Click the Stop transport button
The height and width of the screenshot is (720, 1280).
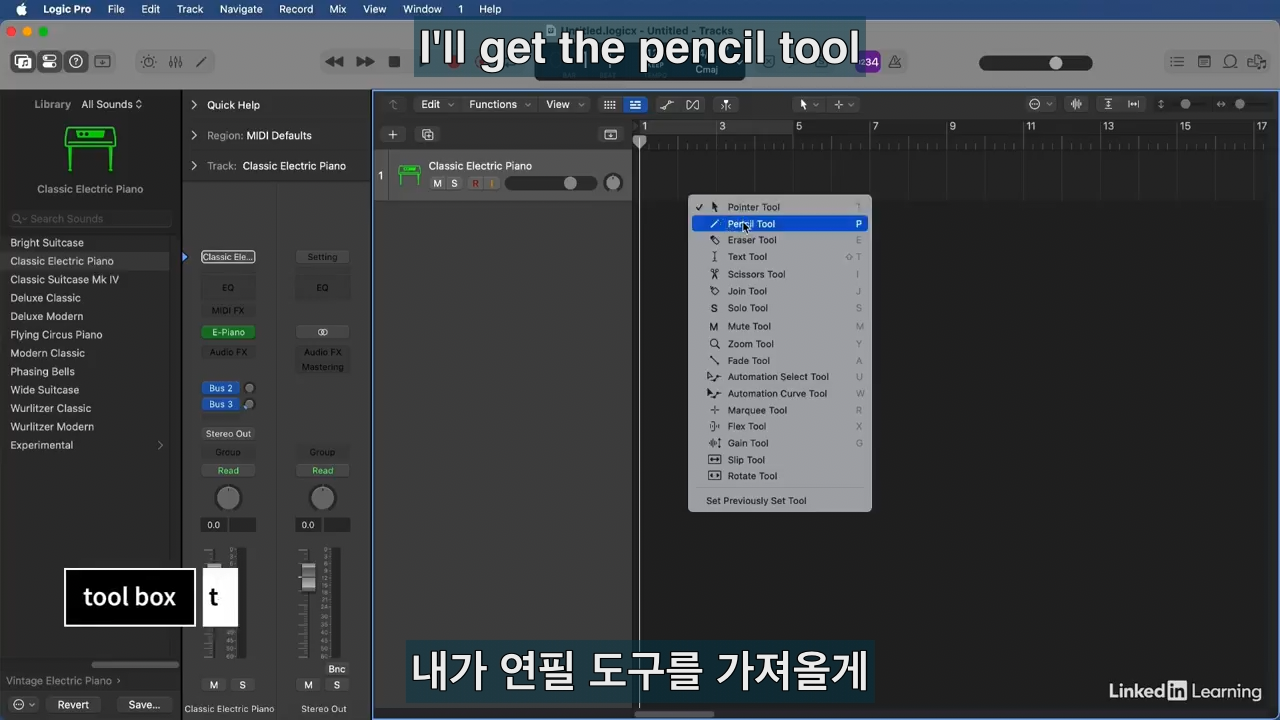pos(394,62)
